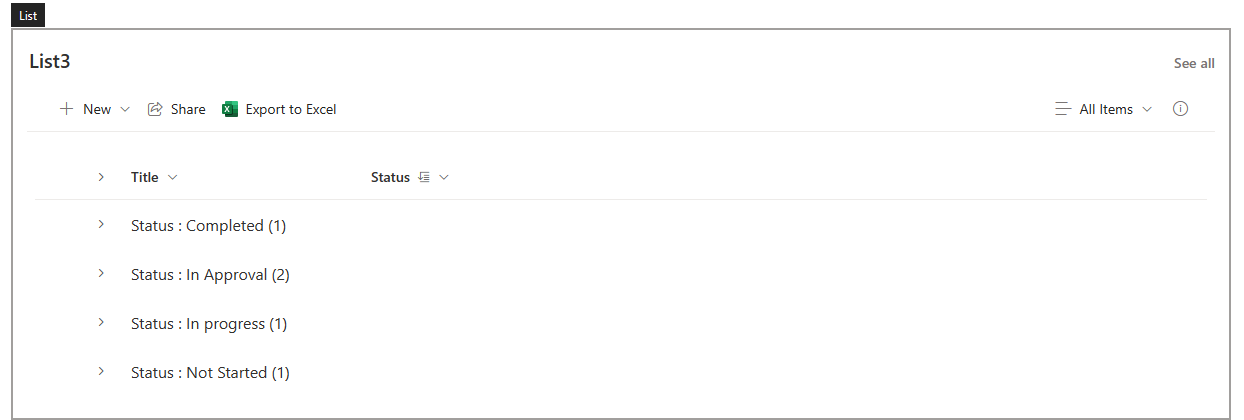Click the List3 title heading
1244x420 pixels.
(x=49, y=62)
